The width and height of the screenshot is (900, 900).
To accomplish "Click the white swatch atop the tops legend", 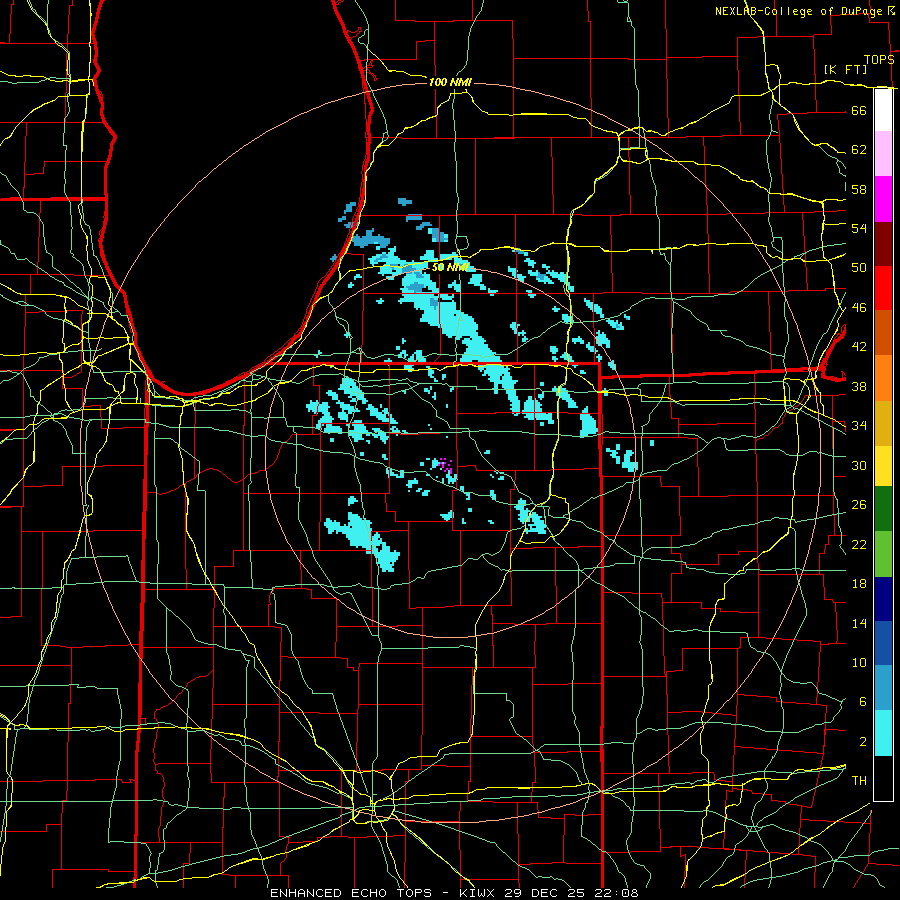I will click(883, 110).
